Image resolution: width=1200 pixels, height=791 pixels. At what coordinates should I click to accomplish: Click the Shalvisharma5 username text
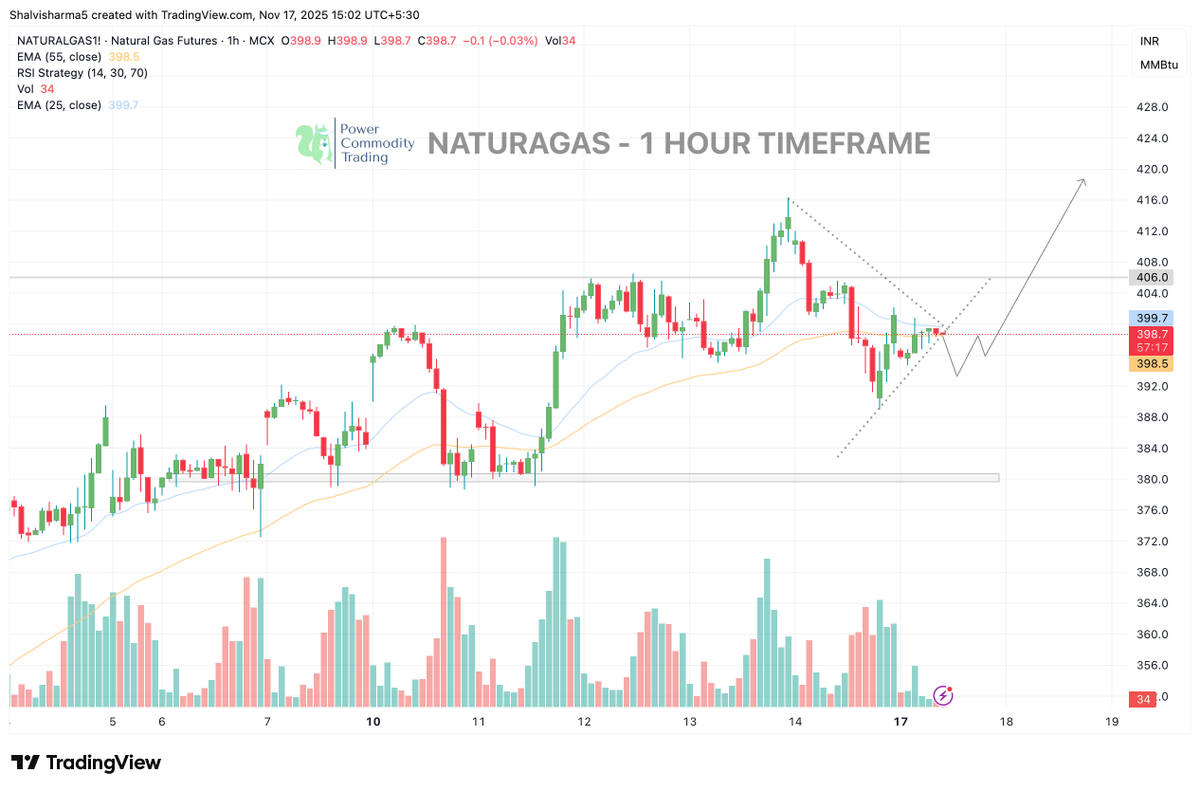click(55, 14)
